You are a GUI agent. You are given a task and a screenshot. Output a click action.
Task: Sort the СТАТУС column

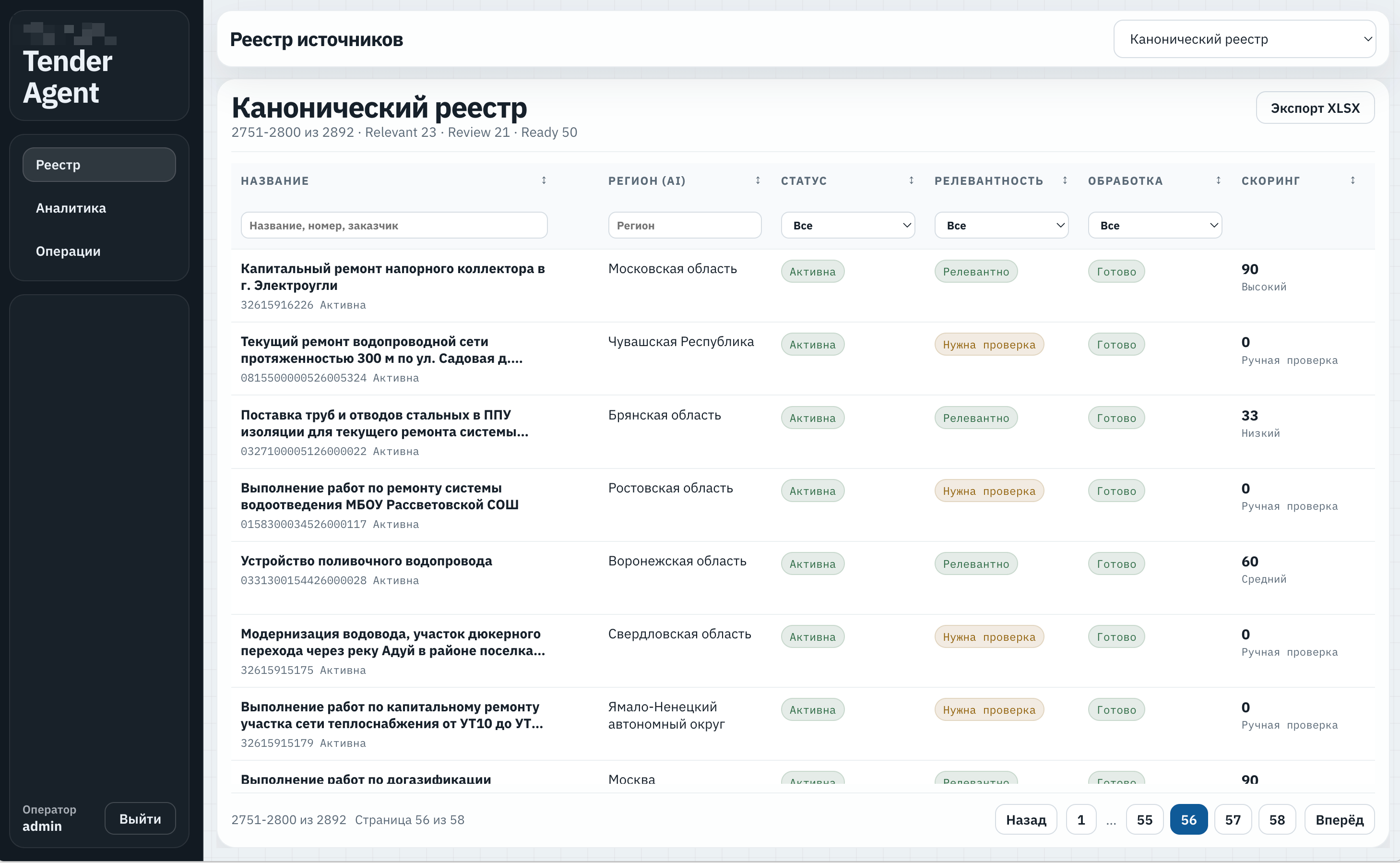pos(911,180)
